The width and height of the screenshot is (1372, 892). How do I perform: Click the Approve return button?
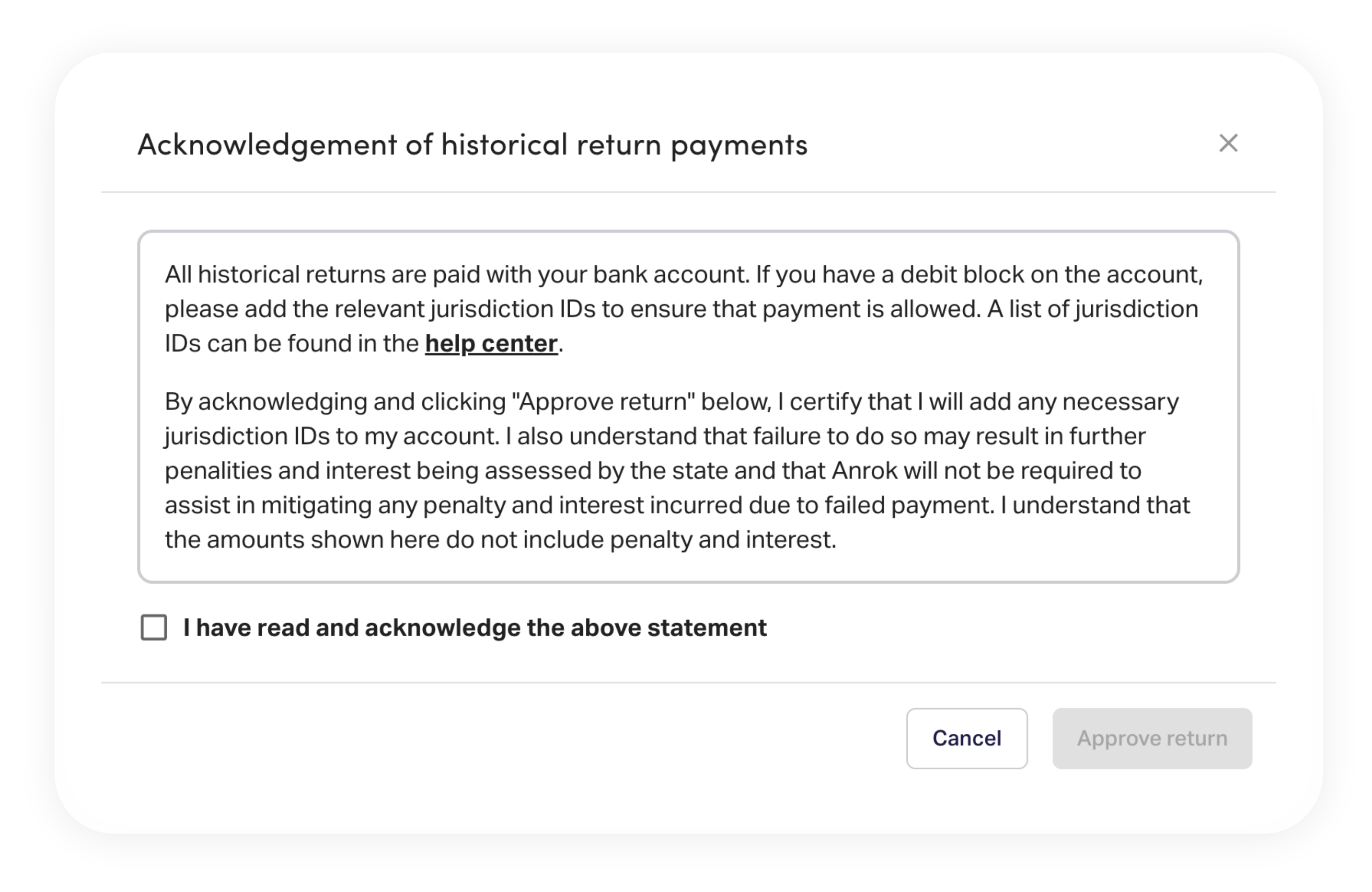pos(1152,738)
